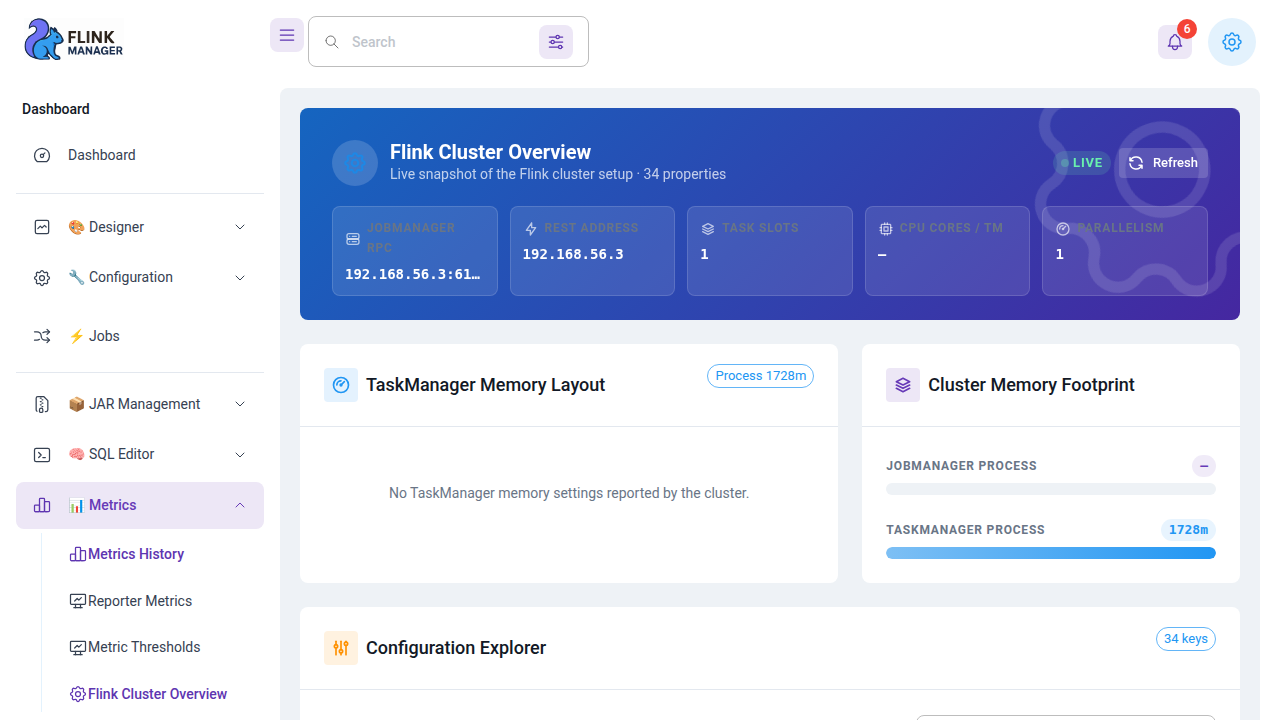The image size is (1280, 720).
Task: Click the Designer chart icon in sidebar
Action: click(x=42, y=227)
